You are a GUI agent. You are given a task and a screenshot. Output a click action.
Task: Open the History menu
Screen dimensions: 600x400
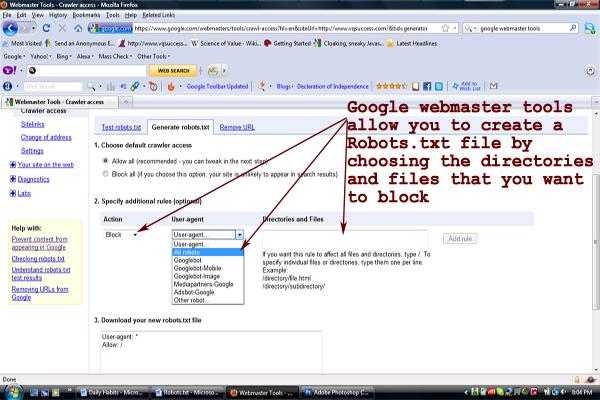tap(58, 15)
